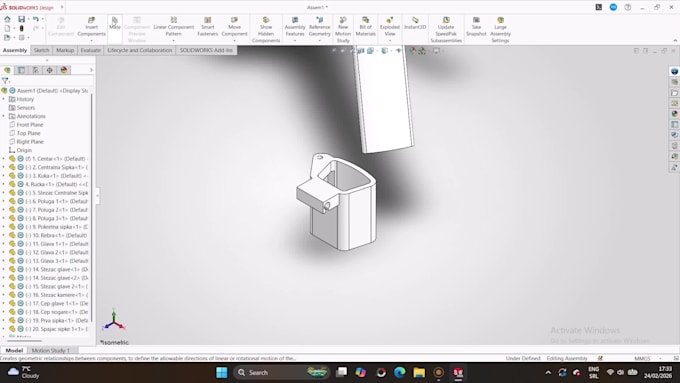The width and height of the screenshot is (680, 383).
Task: Click the taskbar Search box
Action: click(x=282, y=373)
